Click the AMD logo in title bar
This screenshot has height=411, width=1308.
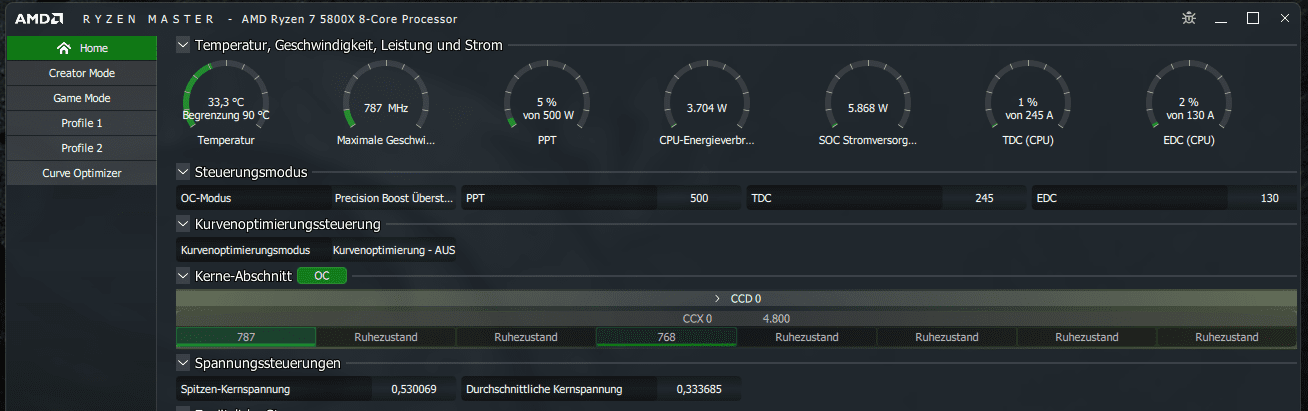tap(39, 18)
